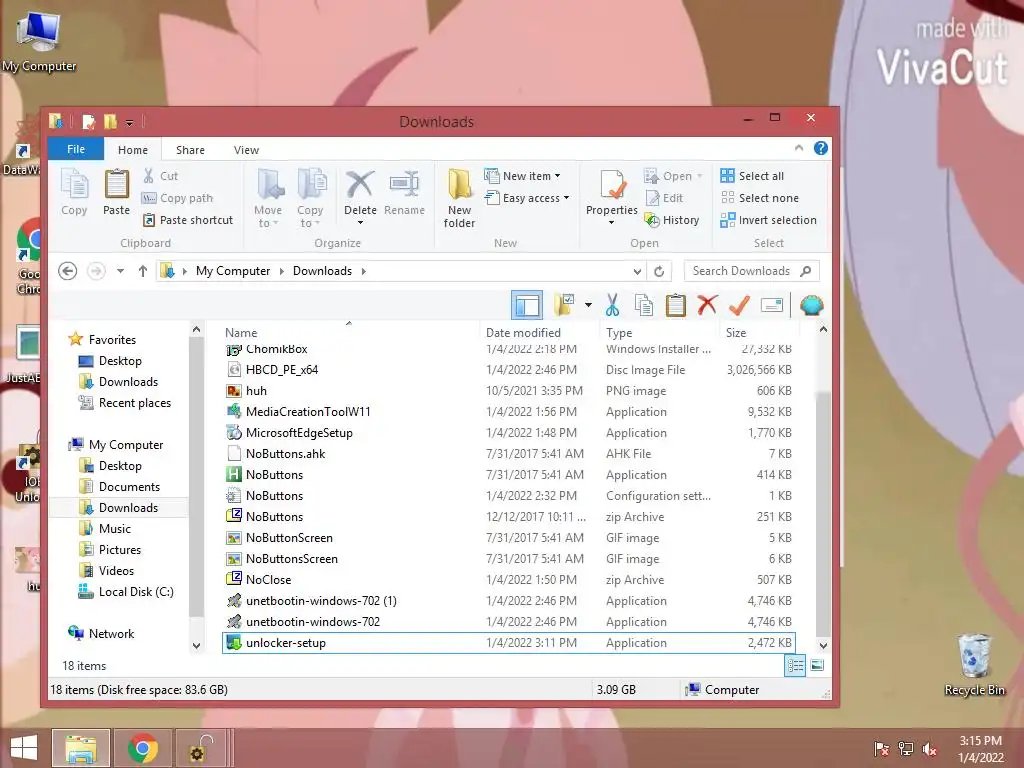1024x768 pixels.
Task: Click the muted speaker tray icon
Action: (x=930, y=749)
